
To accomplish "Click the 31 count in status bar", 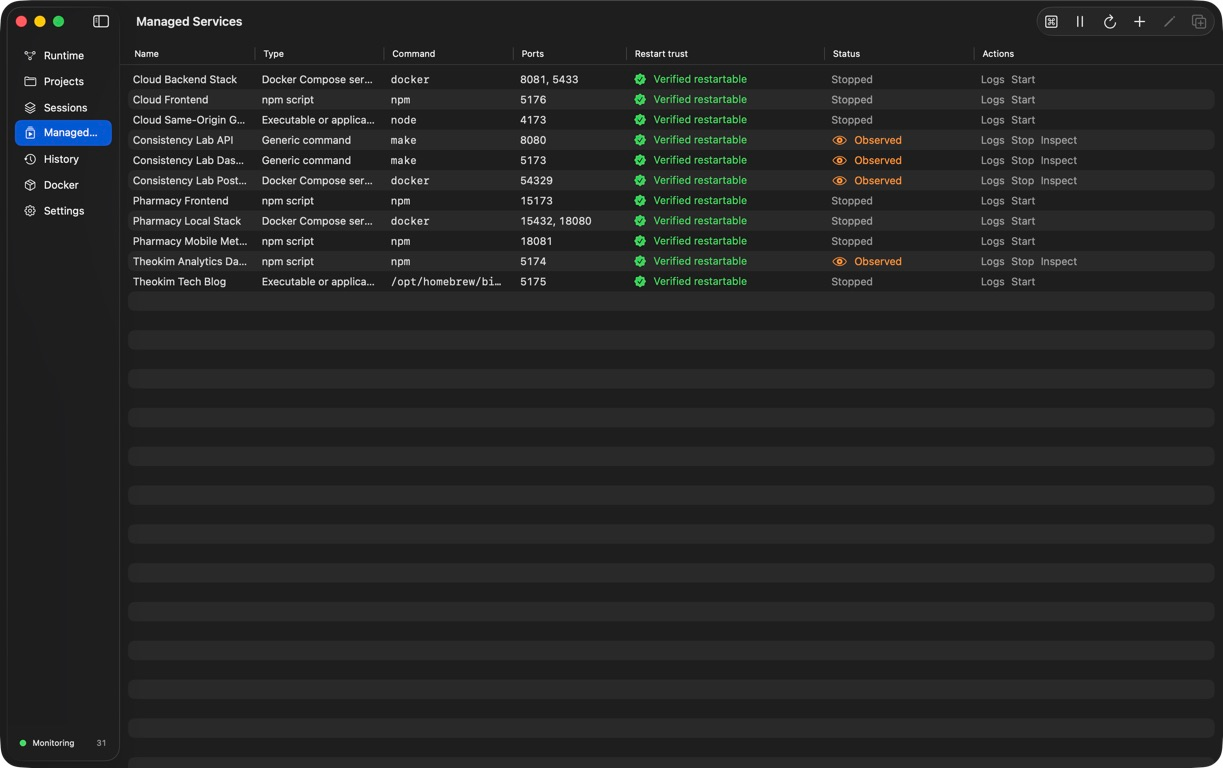I will [101, 743].
